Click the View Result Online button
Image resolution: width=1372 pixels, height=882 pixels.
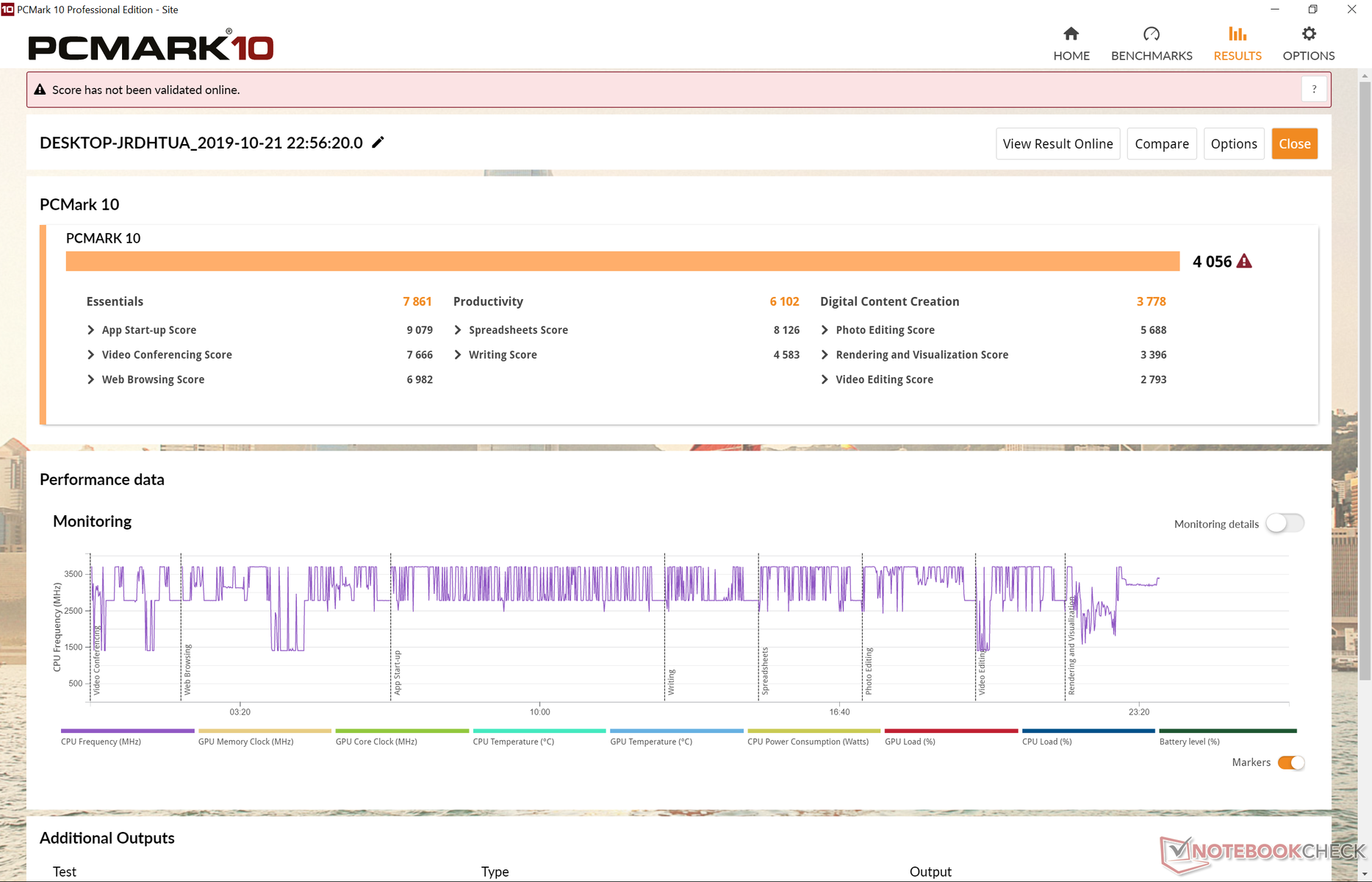[1057, 144]
